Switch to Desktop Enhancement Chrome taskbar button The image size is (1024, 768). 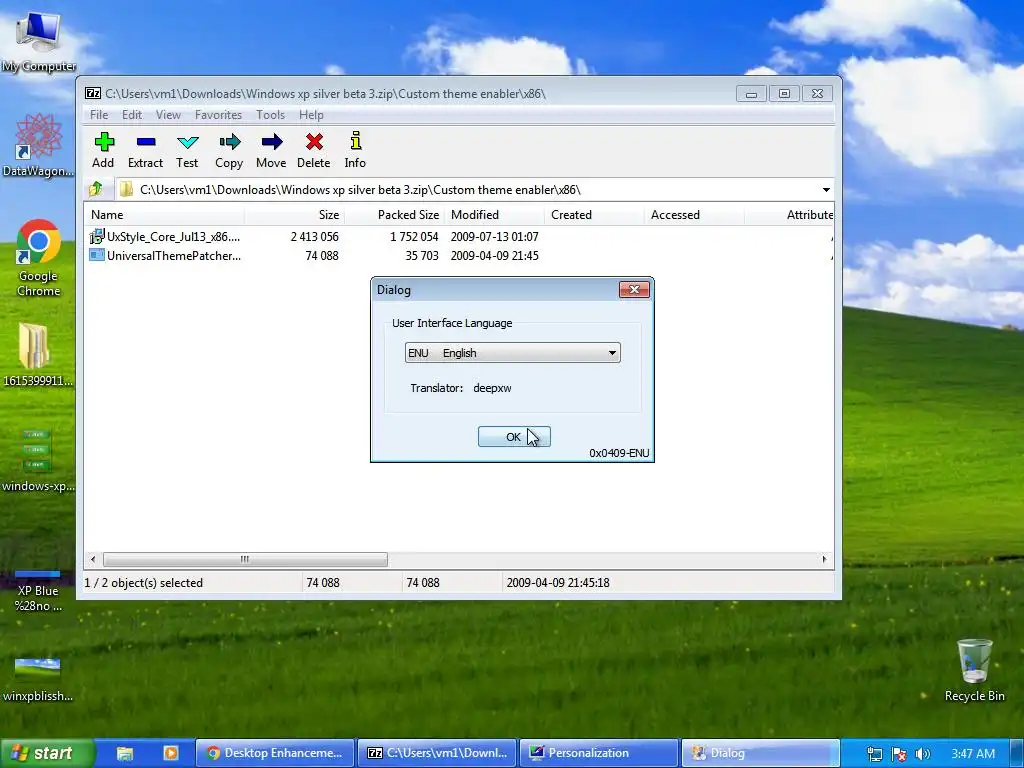tap(275, 753)
